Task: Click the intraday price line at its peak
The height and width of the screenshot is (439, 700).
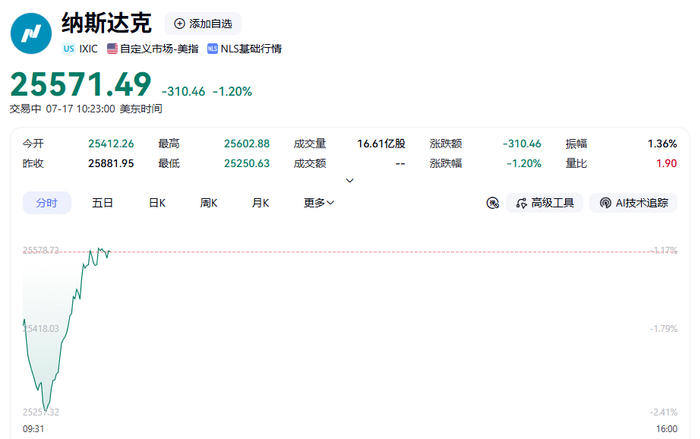Action: pos(100,249)
